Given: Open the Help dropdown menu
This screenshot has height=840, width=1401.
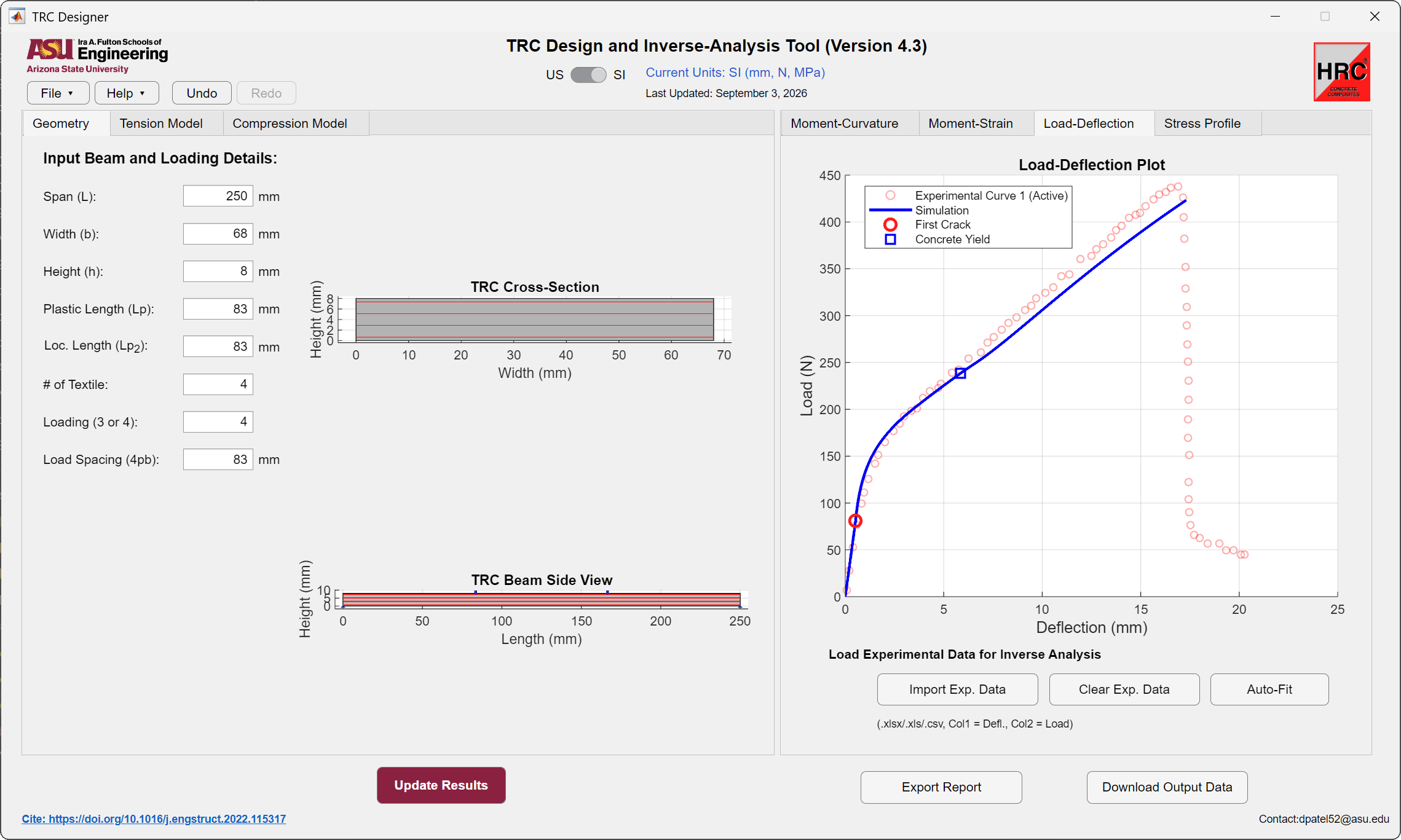Looking at the screenshot, I should click(x=127, y=93).
